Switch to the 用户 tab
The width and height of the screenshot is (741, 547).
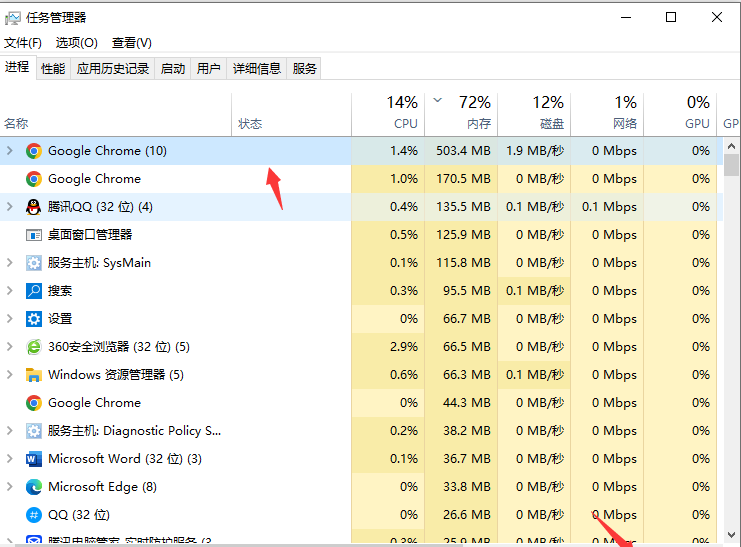(x=208, y=69)
